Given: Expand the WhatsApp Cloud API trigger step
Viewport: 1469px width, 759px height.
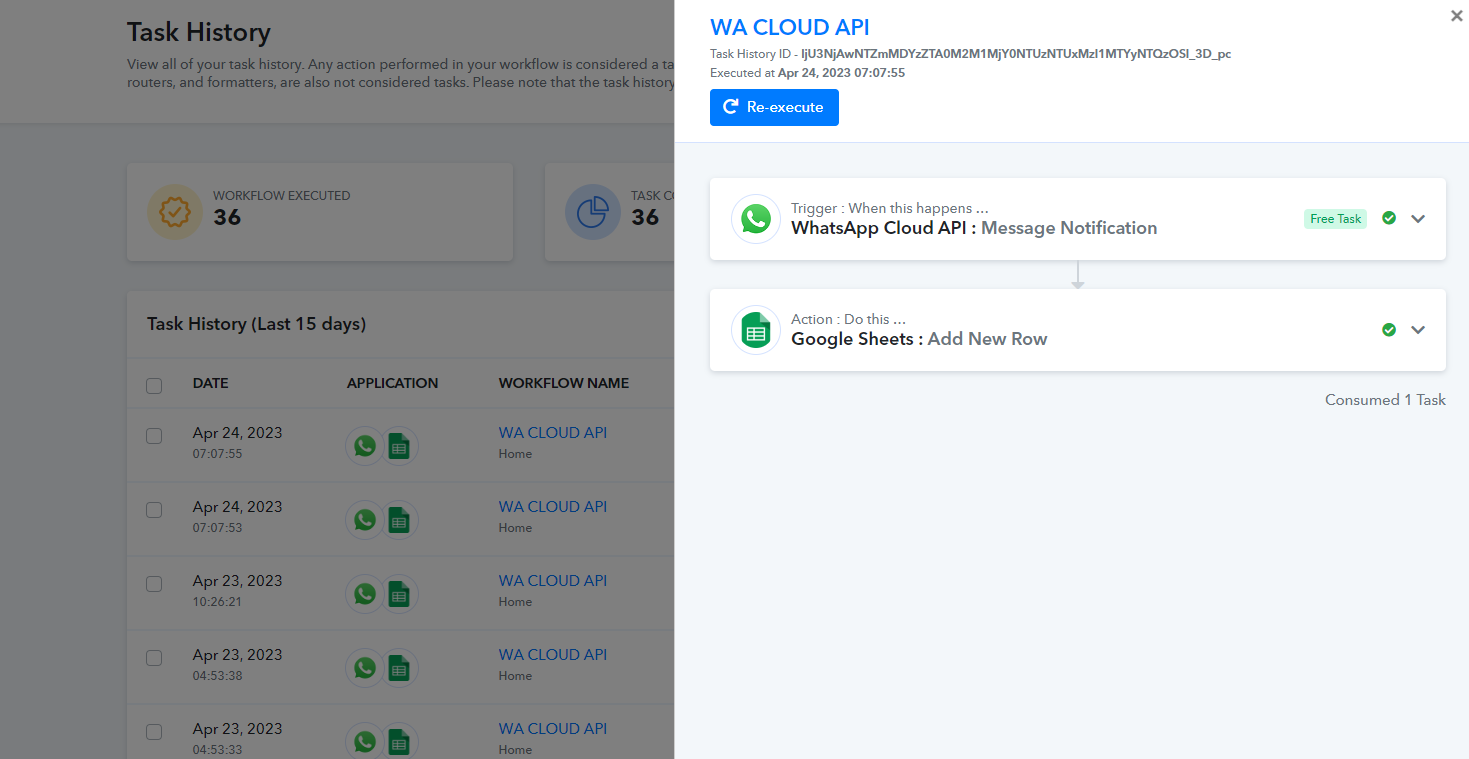Looking at the screenshot, I should [x=1418, y=219].
